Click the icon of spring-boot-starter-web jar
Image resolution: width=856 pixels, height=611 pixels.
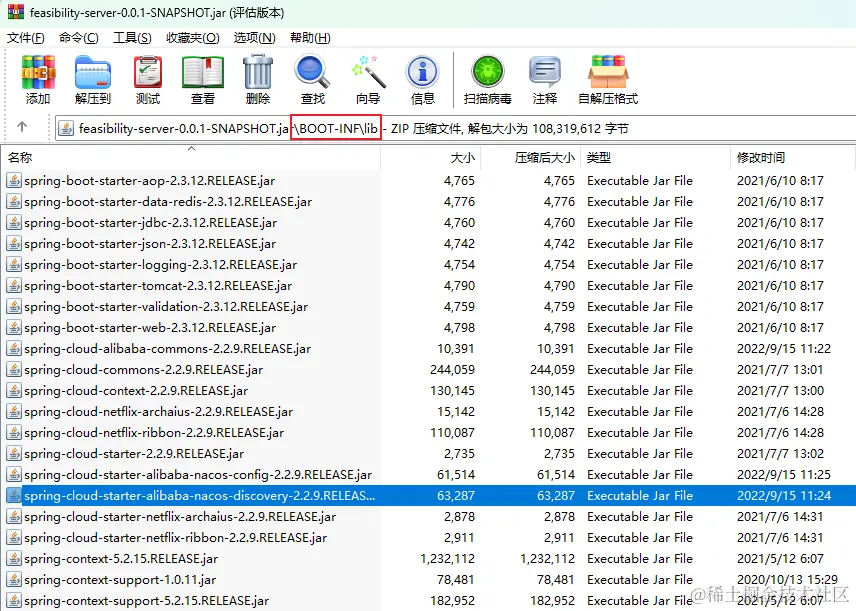[x=14, y=328]
